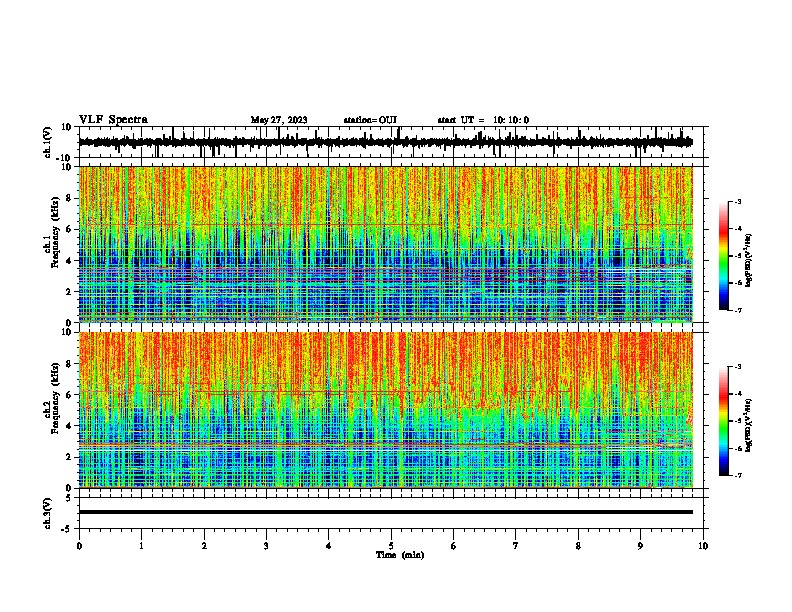Screen dimensions: 792x612
Task: Click the "-7" tick on the ch.2 colorbar
Action: (737, 475)
